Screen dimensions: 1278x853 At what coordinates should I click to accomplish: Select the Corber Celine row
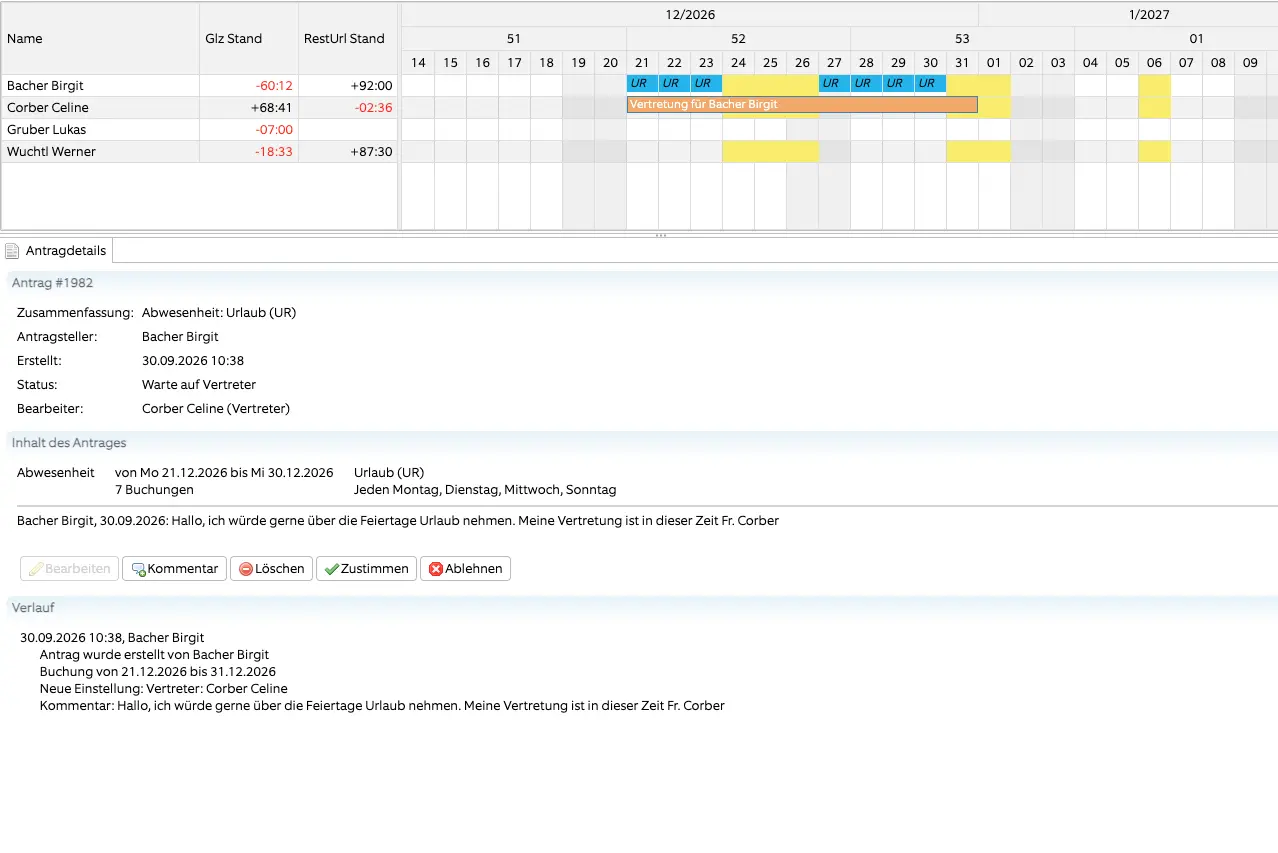[x=200, y=108]
